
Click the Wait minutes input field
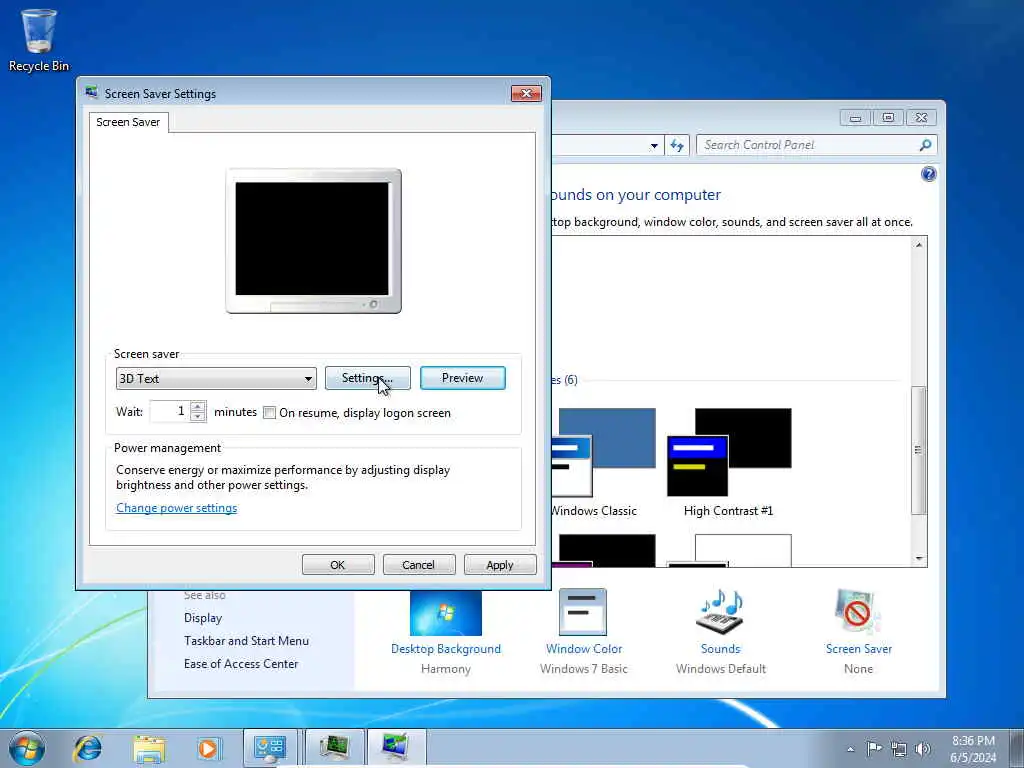point(170,411)
